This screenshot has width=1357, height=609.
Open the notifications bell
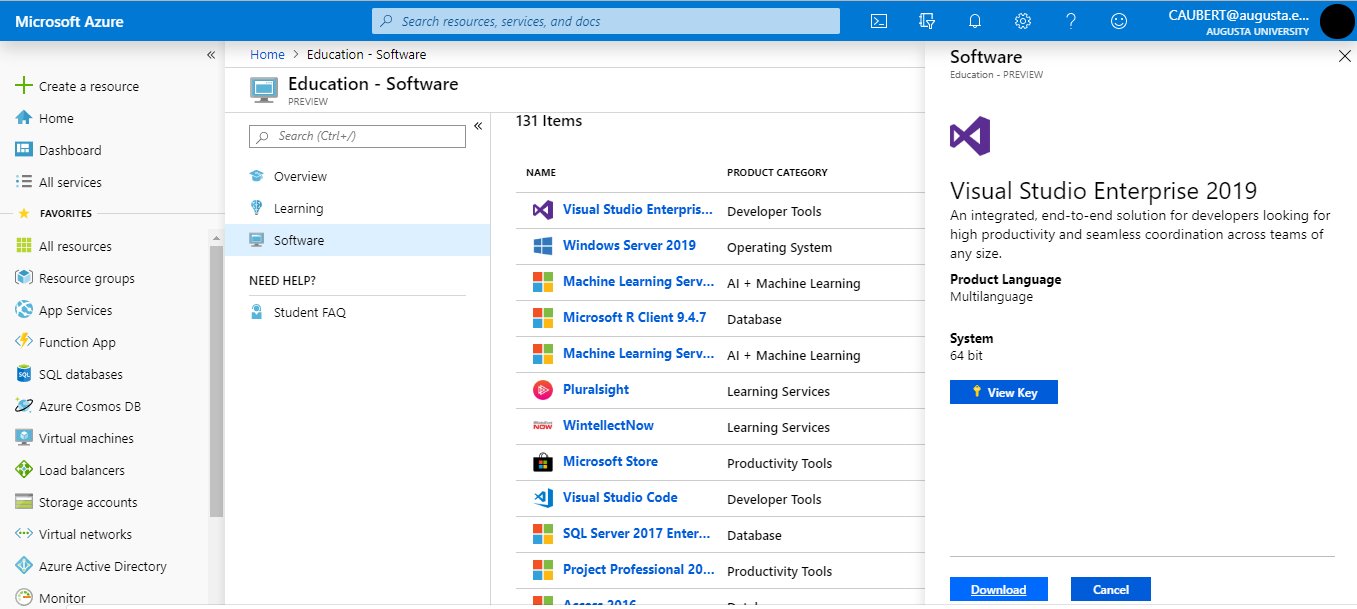[x=975, y=21]
